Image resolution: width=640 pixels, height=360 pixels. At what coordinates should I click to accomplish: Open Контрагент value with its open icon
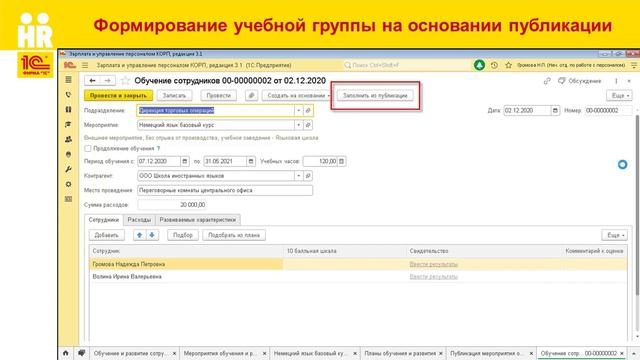pyautogui.click(x=308, y=176)
